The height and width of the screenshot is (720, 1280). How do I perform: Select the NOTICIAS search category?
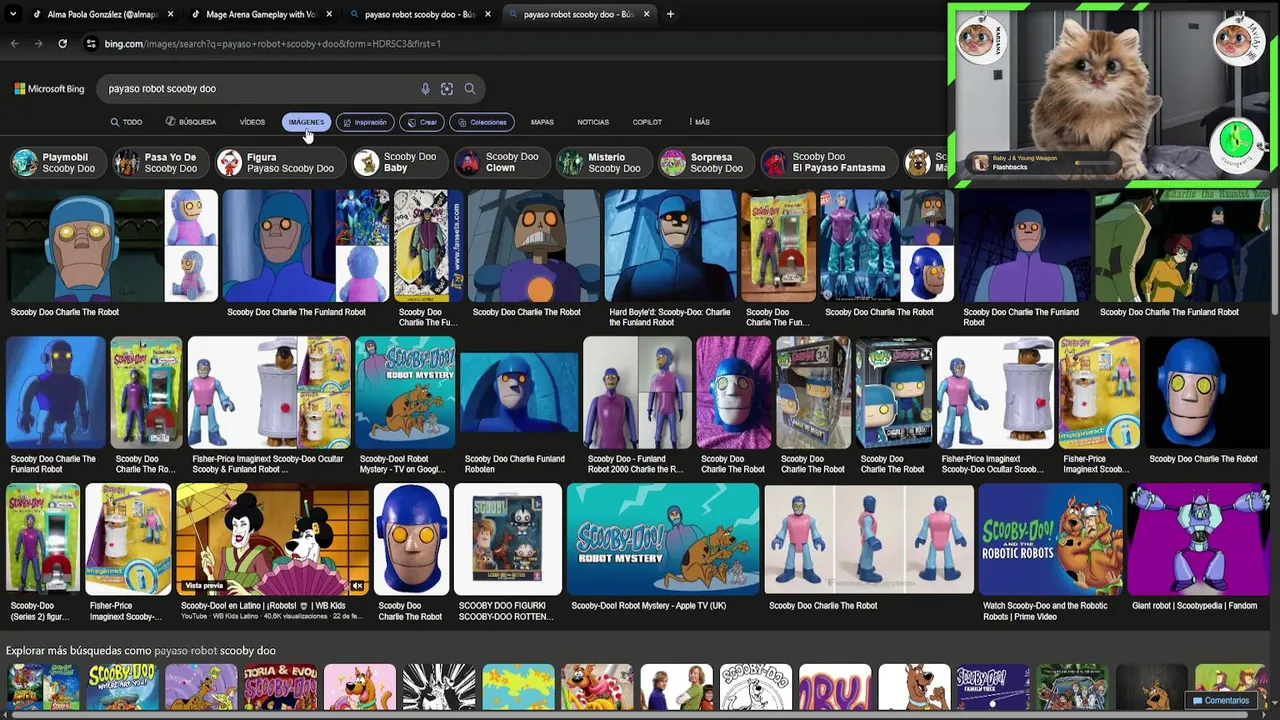pos(593,122)
